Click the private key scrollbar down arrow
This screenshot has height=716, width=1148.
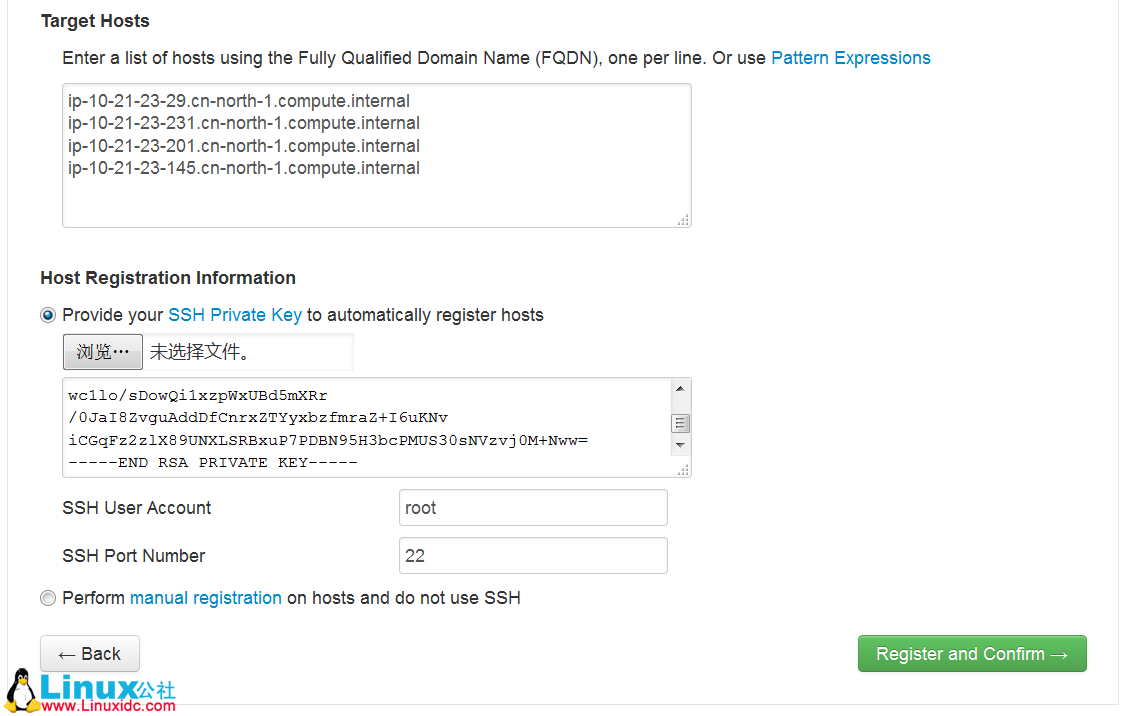680,445
